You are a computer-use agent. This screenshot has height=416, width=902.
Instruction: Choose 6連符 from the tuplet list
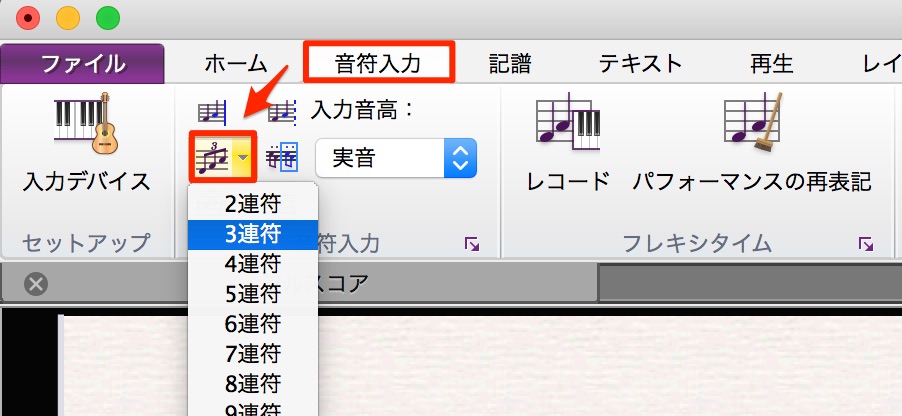coord(253,324)
